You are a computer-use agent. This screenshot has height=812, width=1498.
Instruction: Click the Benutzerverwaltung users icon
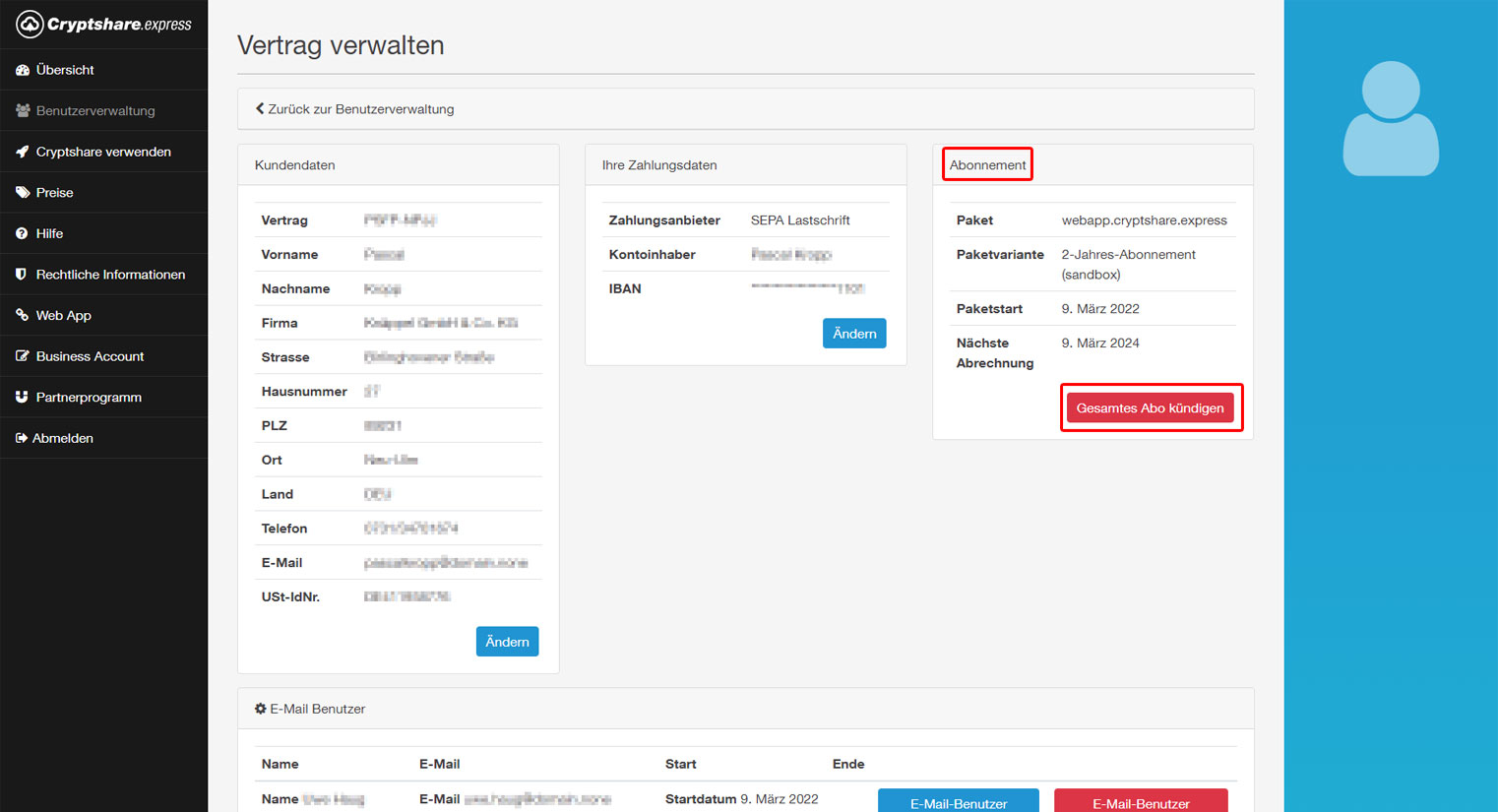point(23,111)
